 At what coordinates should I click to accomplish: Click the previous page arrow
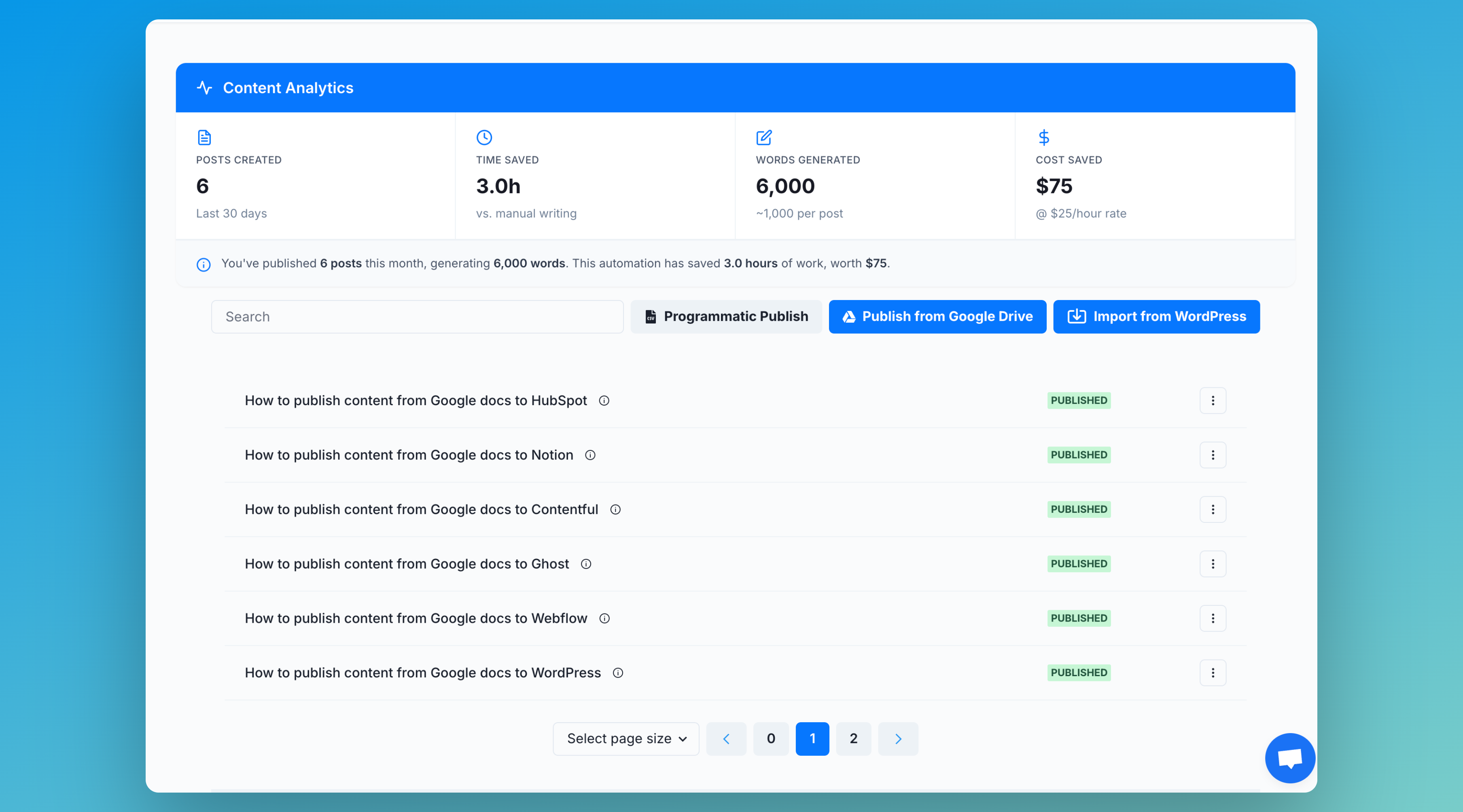[726, 738]
